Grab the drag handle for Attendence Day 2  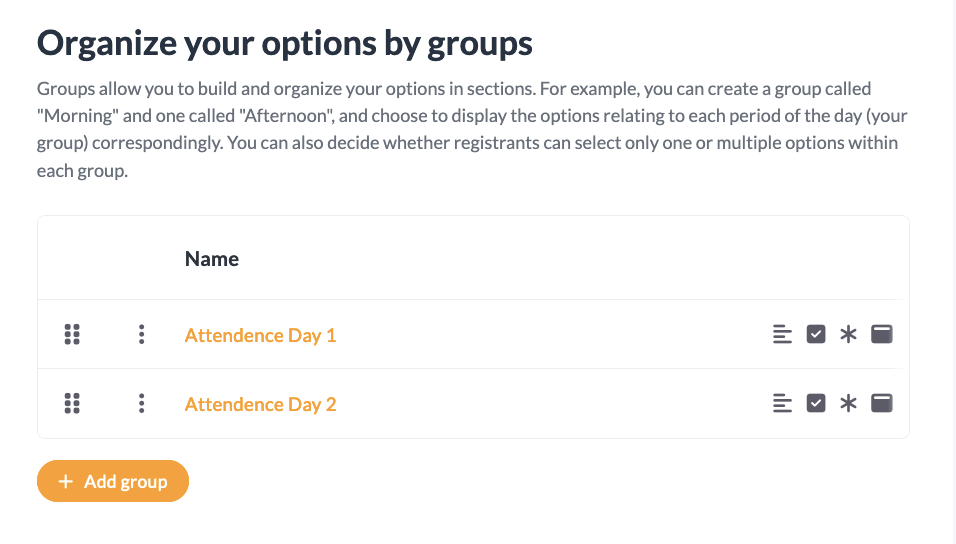(x=72, y=404)
